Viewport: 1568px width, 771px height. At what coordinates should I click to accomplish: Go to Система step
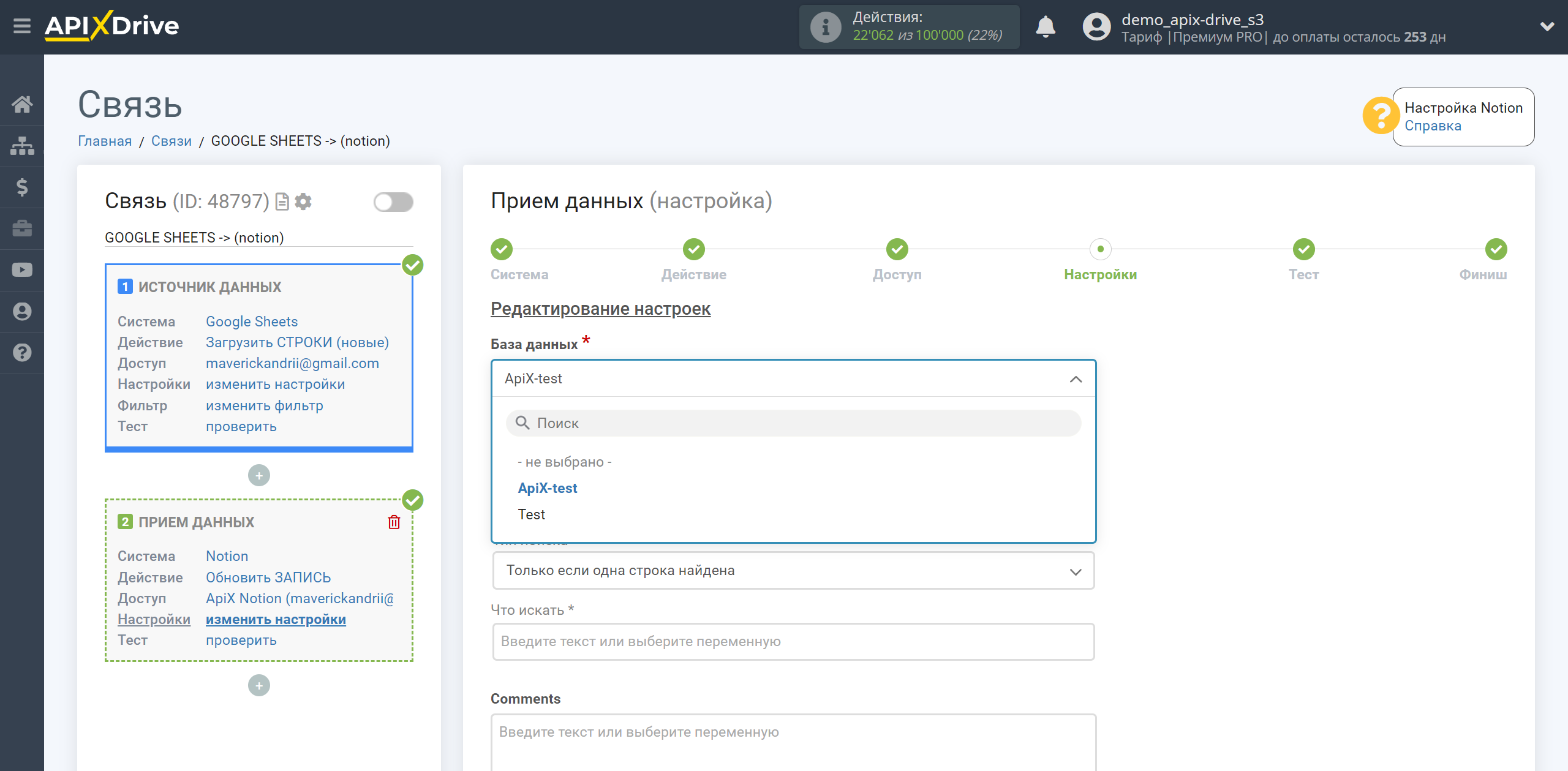(x=502, y=249)
